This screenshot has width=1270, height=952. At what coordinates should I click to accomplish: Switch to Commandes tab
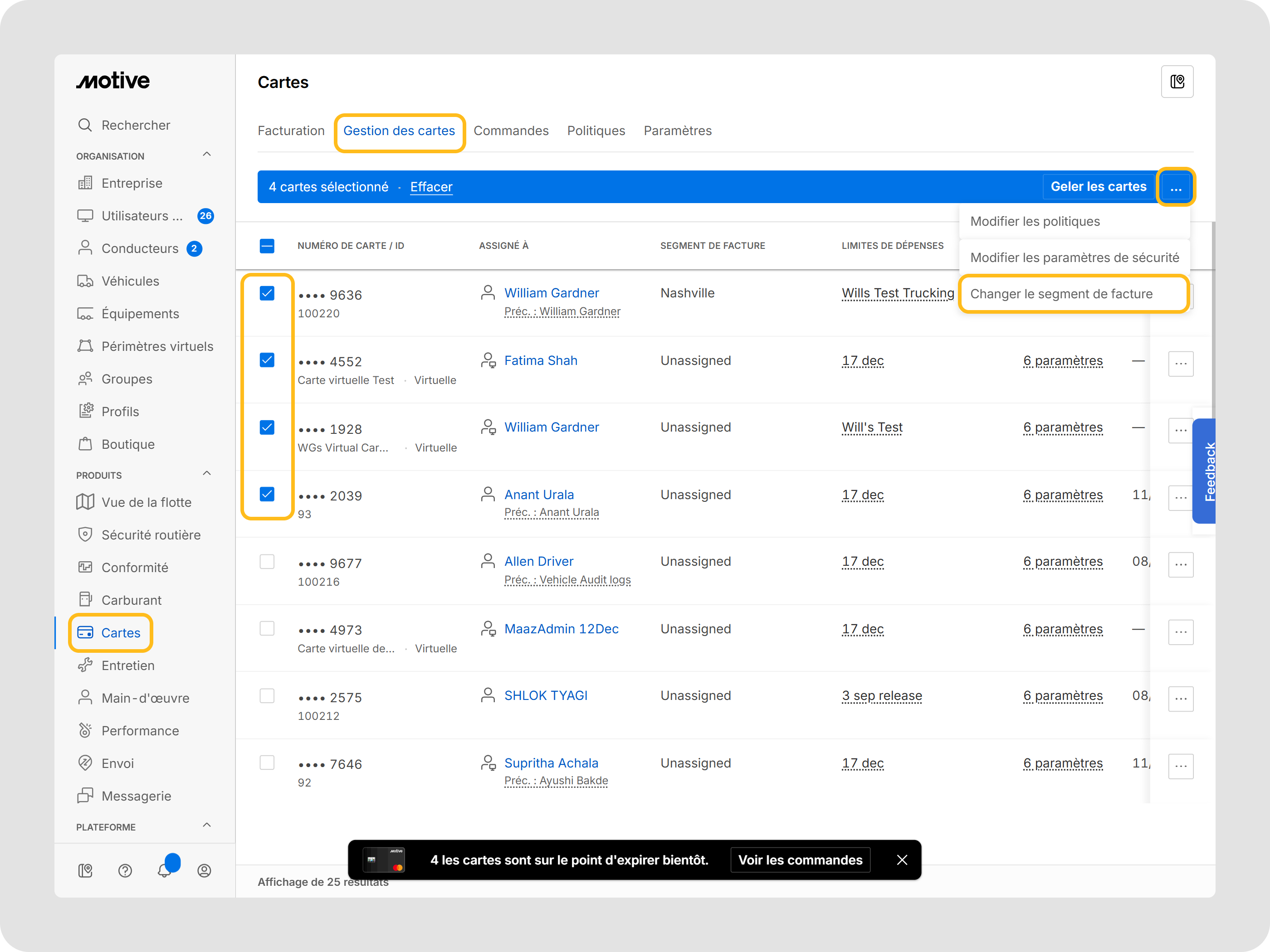pos(511,131)
